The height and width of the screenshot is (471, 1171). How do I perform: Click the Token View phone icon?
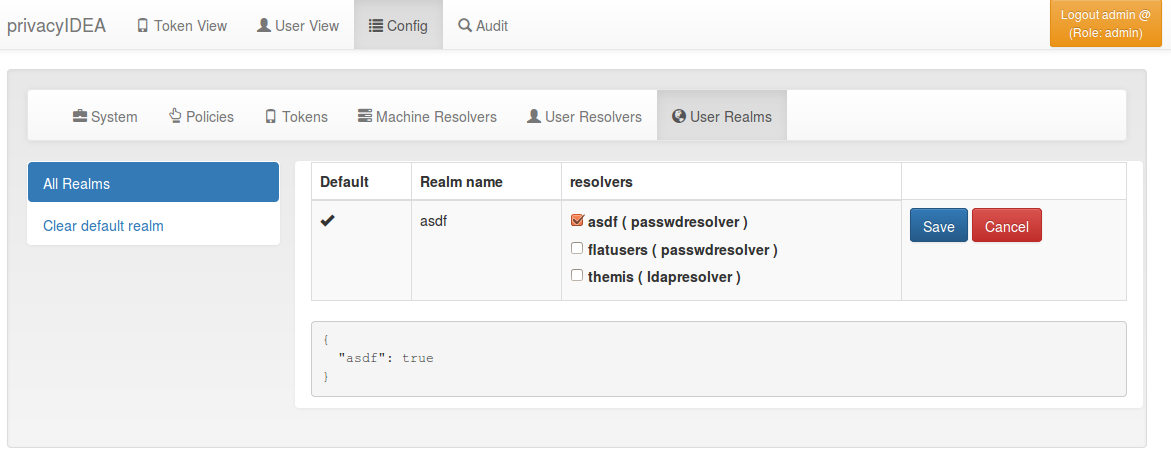click(143, 25)
